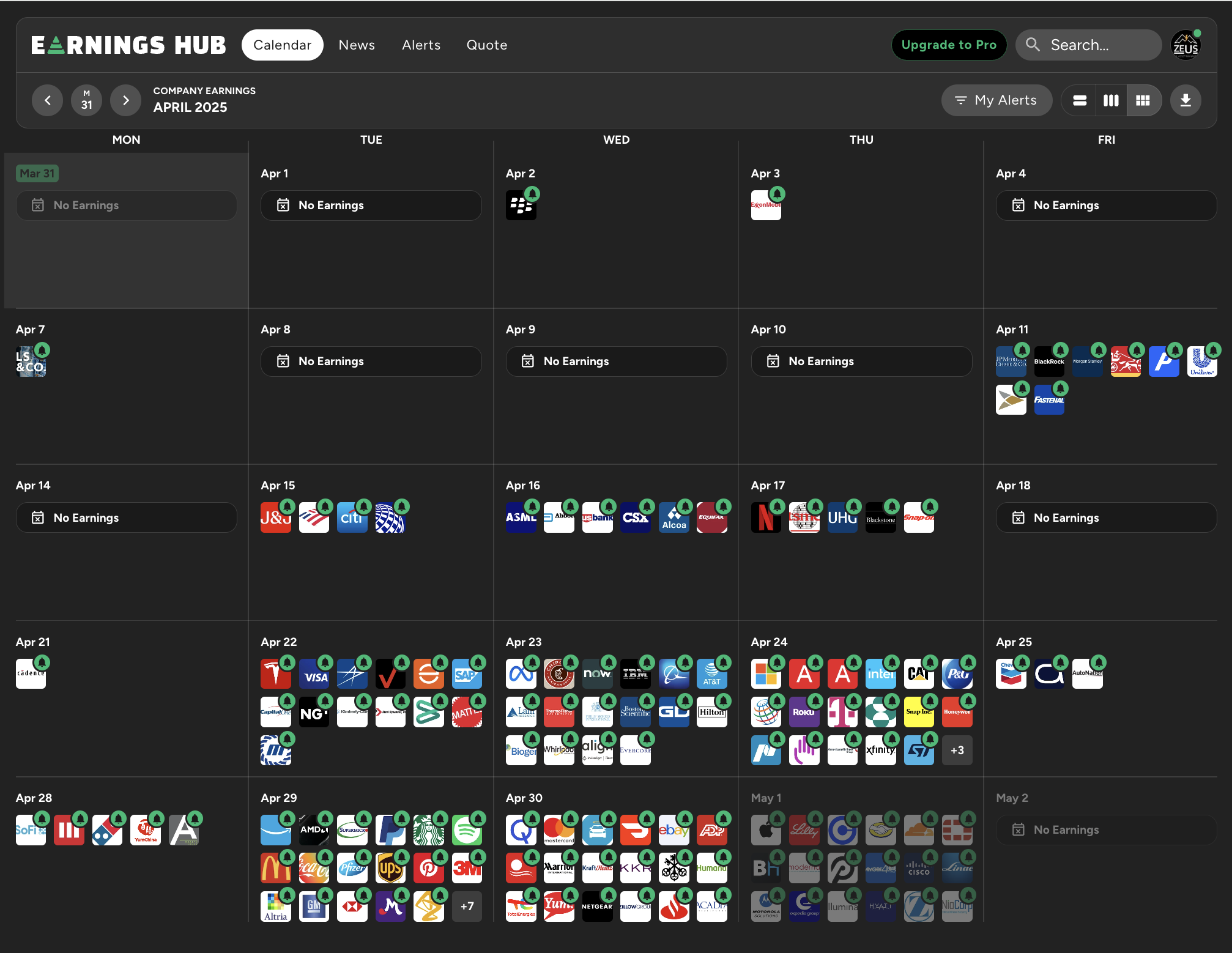Open ExxonMobil earnings on Apr 3
This screenshot has width=1232, height=953.
pos(766,206)
